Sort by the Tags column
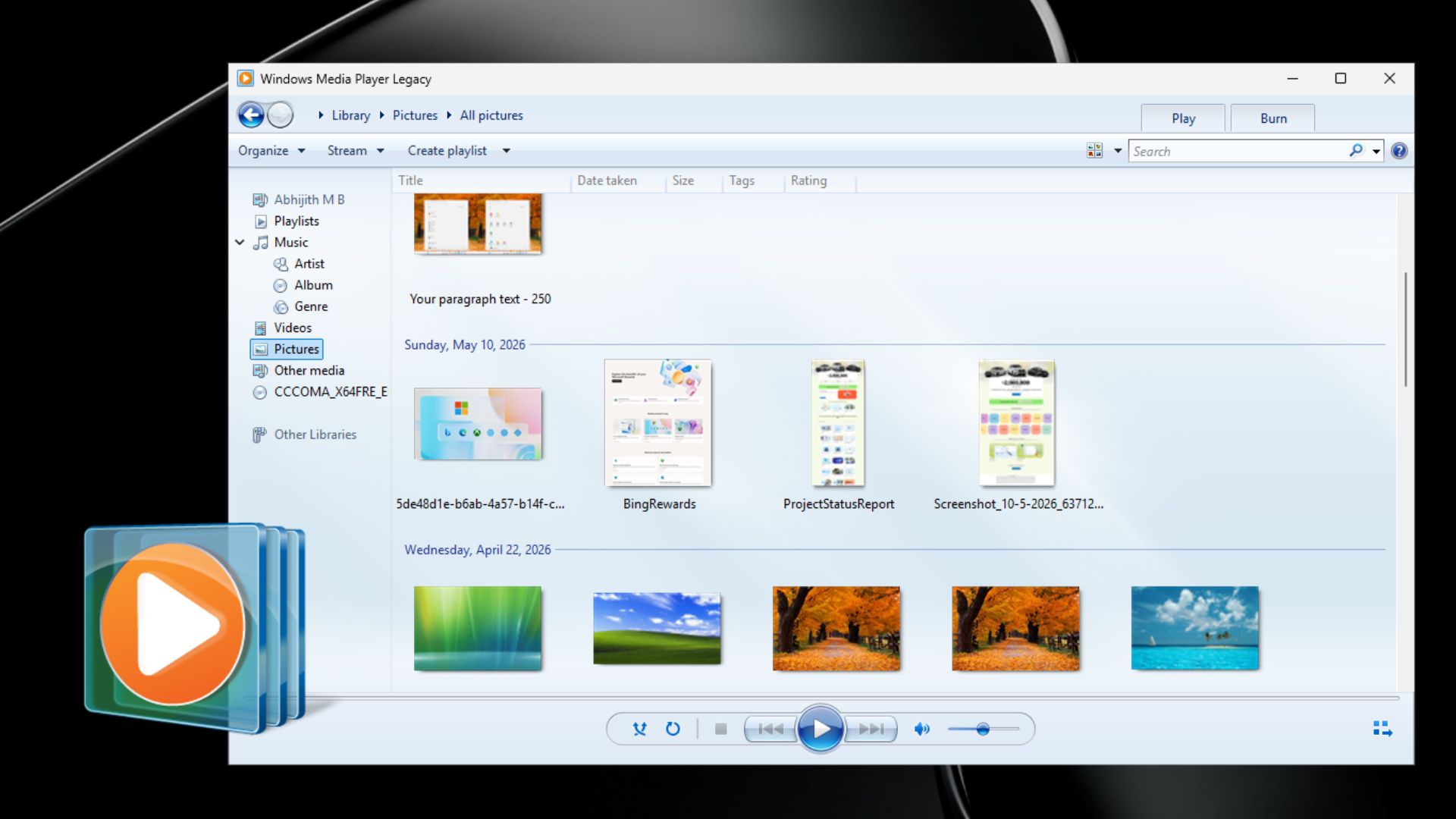 point(753,180)
